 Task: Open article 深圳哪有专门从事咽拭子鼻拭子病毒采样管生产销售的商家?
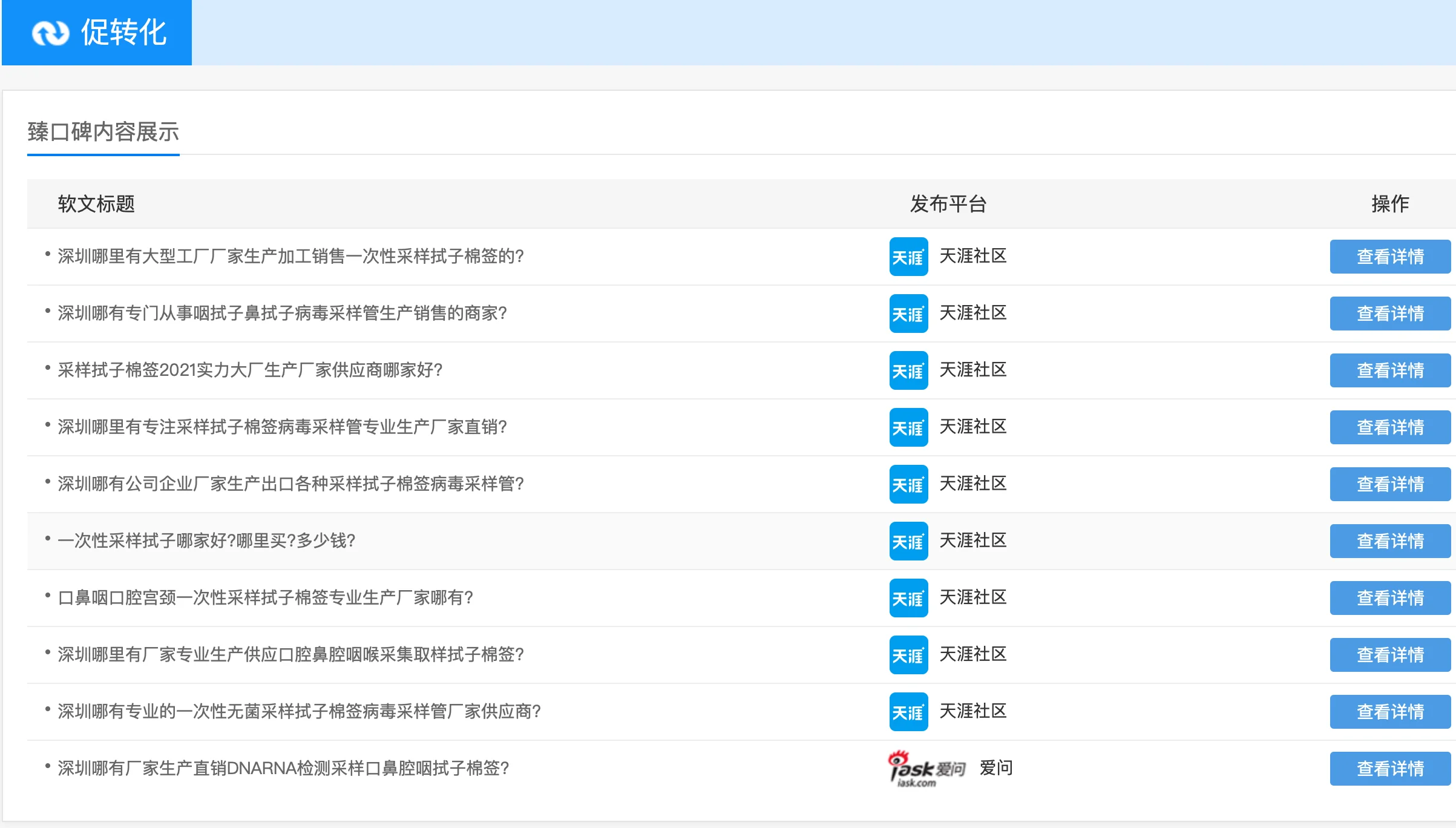coord(282,313)
